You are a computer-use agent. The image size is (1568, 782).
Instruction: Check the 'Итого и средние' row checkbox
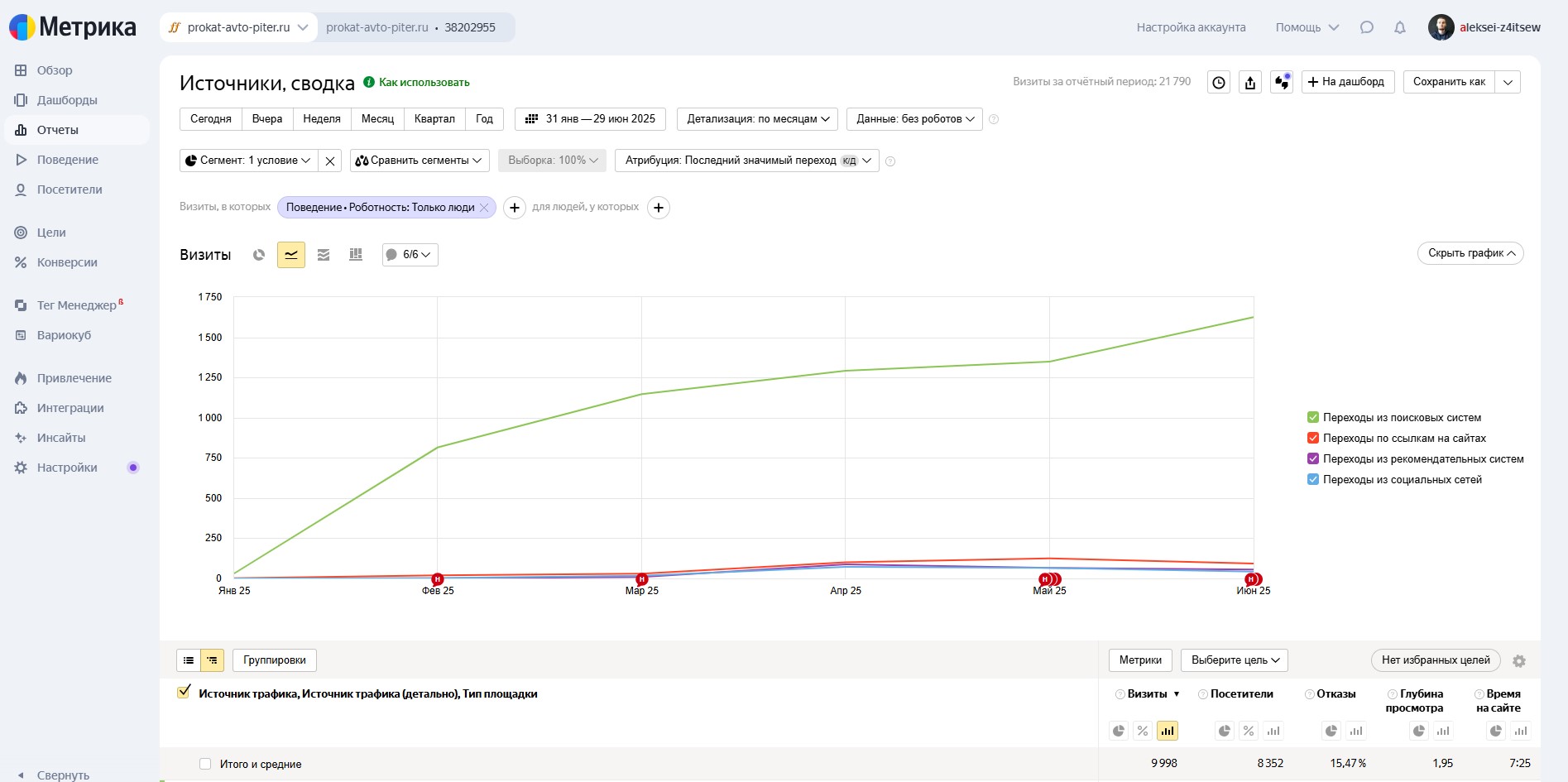point(205,764)
